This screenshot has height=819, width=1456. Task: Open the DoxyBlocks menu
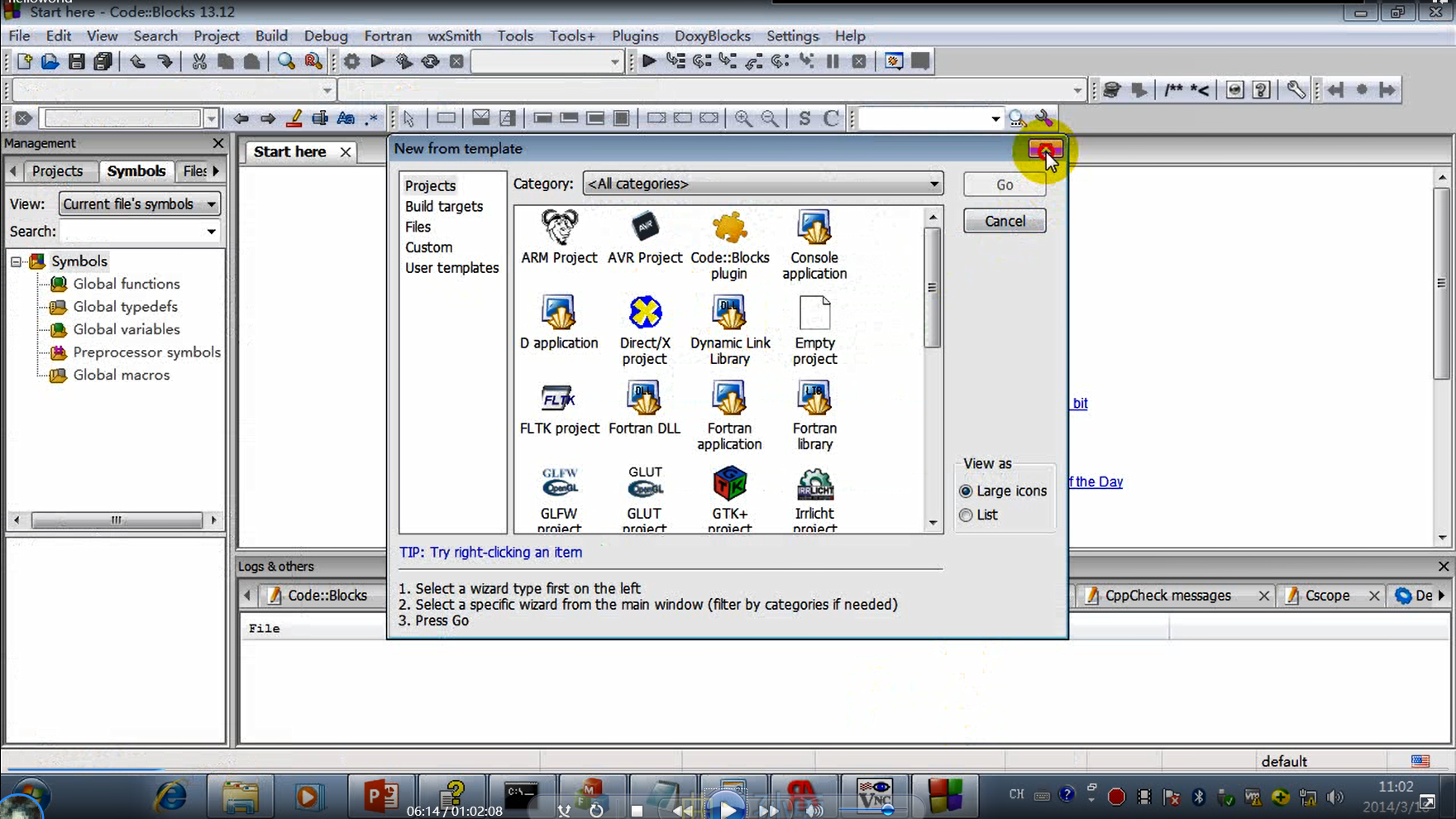tap(712, 36)
